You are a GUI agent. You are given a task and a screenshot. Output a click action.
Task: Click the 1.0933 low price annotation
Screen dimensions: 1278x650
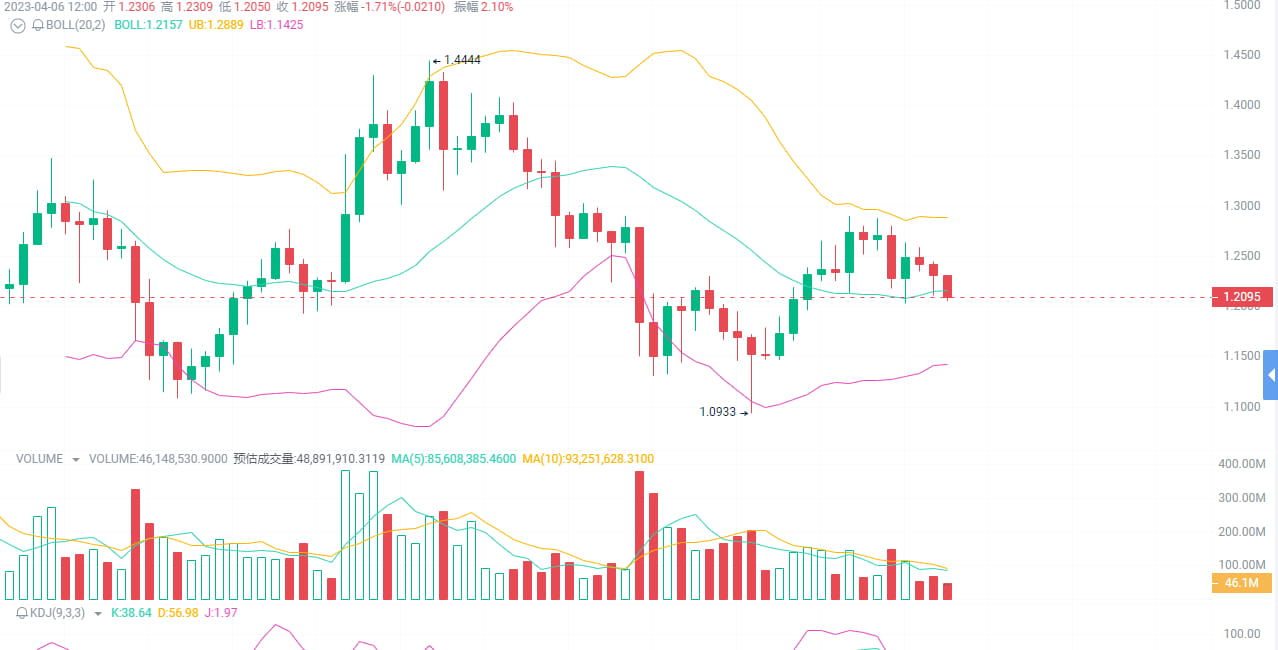point(717,412)
